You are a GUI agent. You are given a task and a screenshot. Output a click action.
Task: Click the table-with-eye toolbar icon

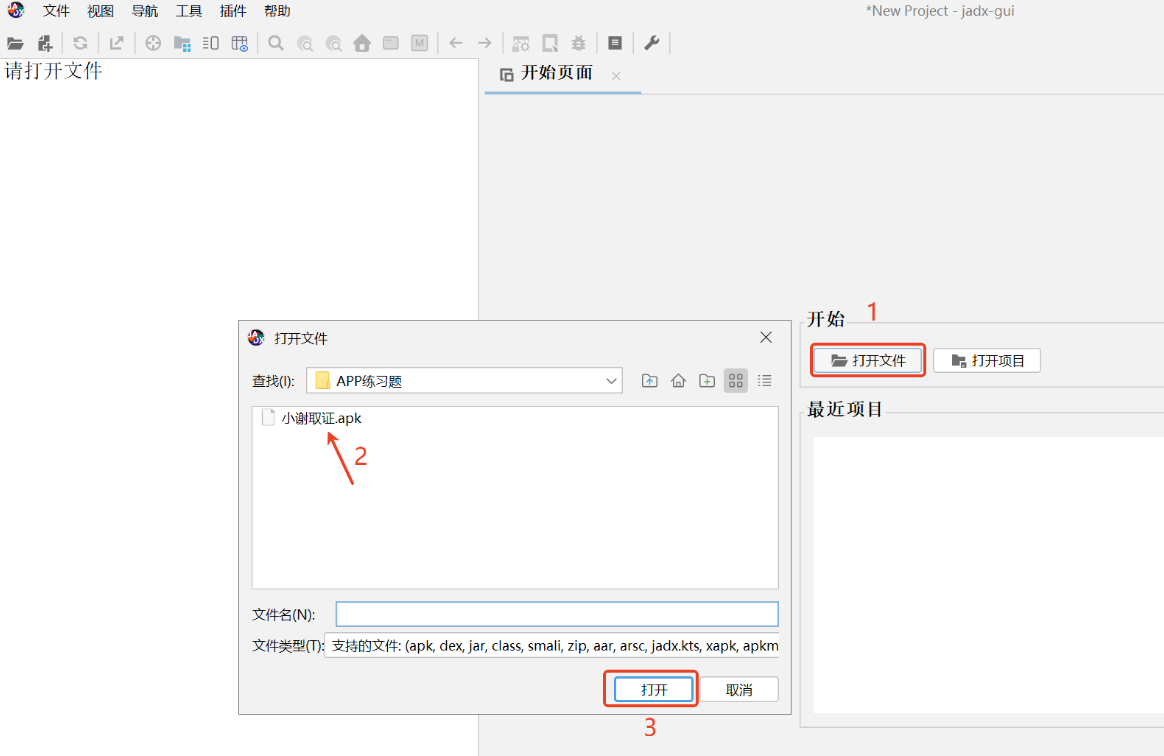click(x=240, y=43)
